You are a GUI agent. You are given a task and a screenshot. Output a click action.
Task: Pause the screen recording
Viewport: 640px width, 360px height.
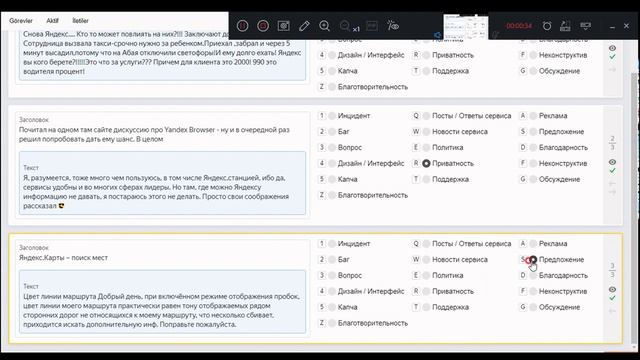pyautogui.click(x=242, y=26)
